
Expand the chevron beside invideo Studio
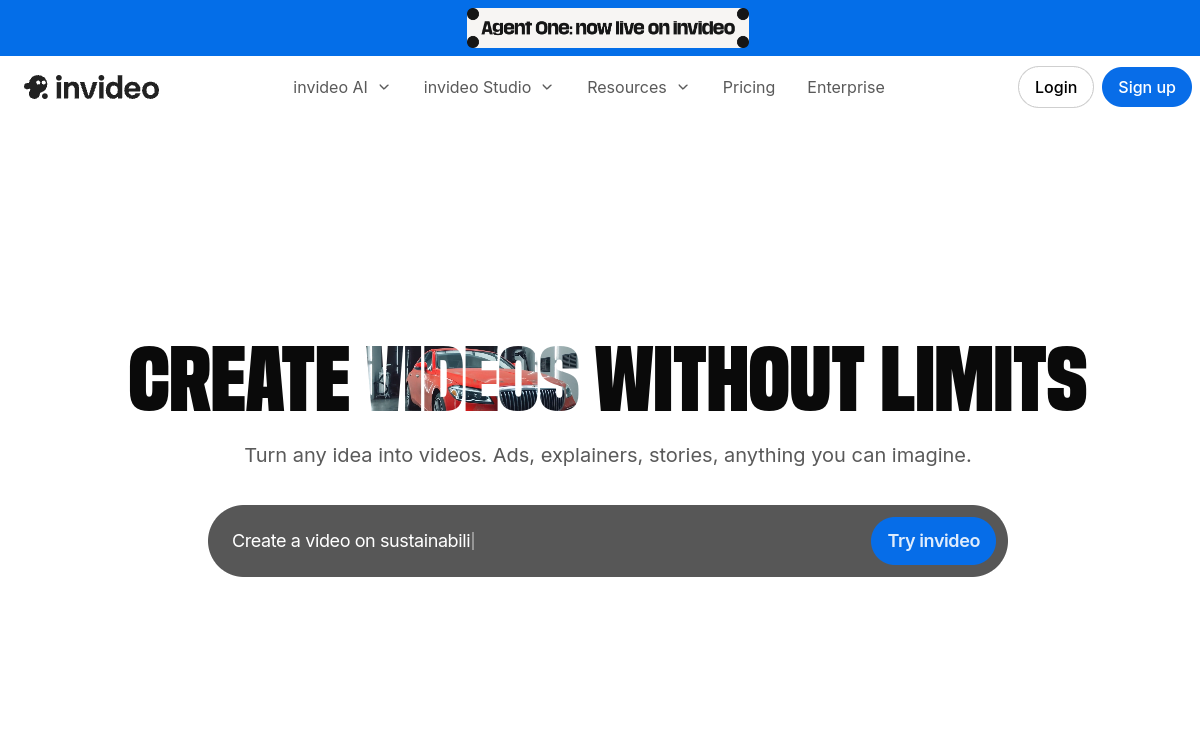click(547, 87)
